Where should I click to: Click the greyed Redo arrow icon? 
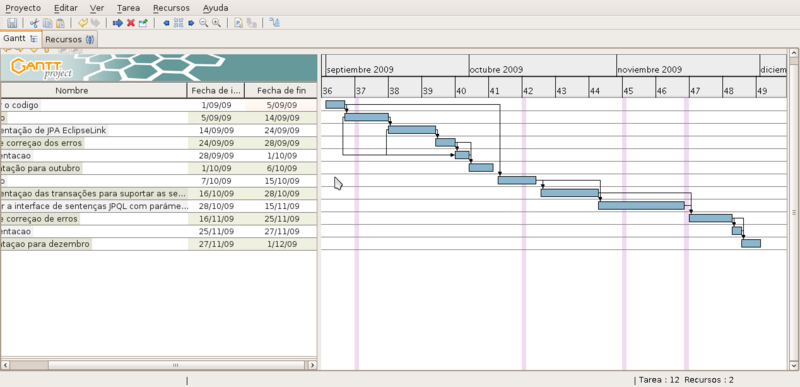click(x=95, y=23)
